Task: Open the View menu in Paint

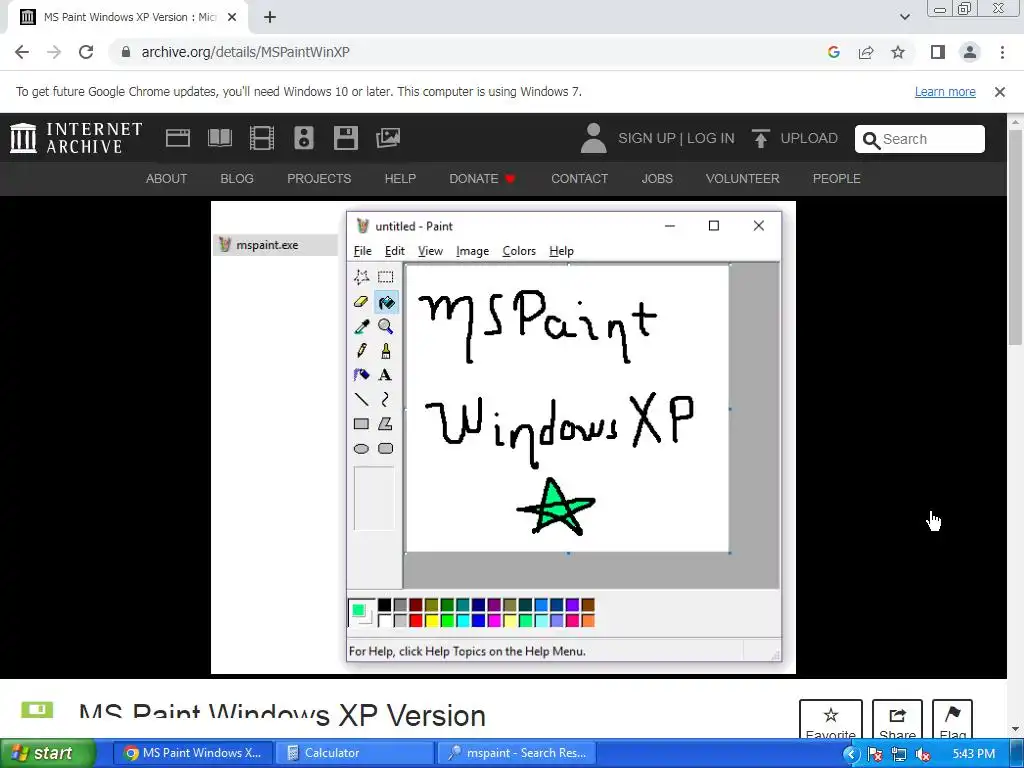Action: 430,251
